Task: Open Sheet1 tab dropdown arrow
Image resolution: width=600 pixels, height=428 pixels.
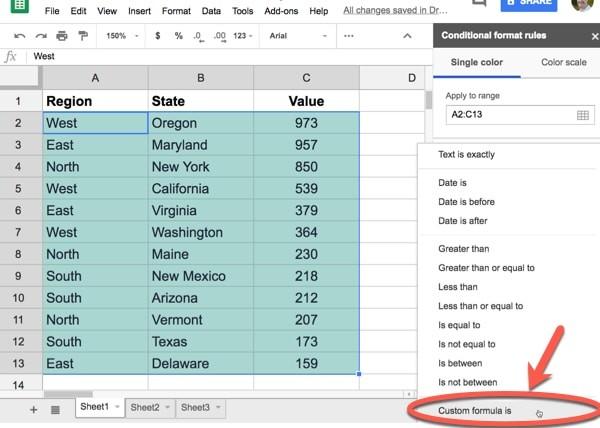Action: click(117, 407)
